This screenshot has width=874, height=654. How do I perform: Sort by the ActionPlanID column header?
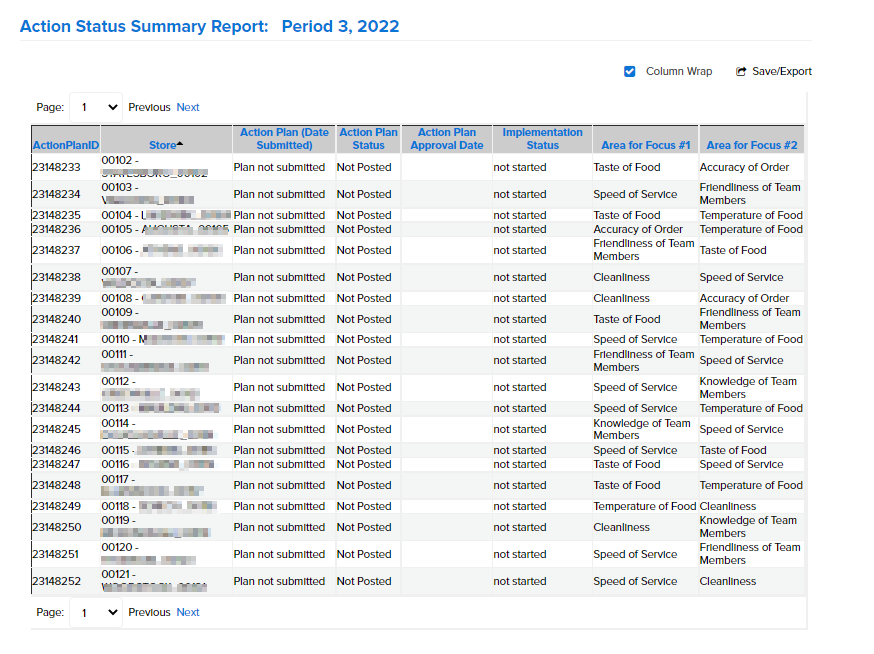[64, 144]
